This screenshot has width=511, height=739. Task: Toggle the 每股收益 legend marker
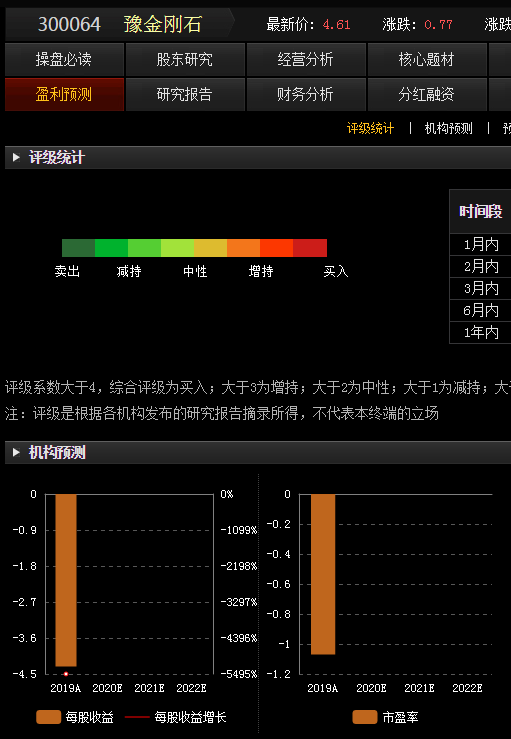[x=49, y=717]
